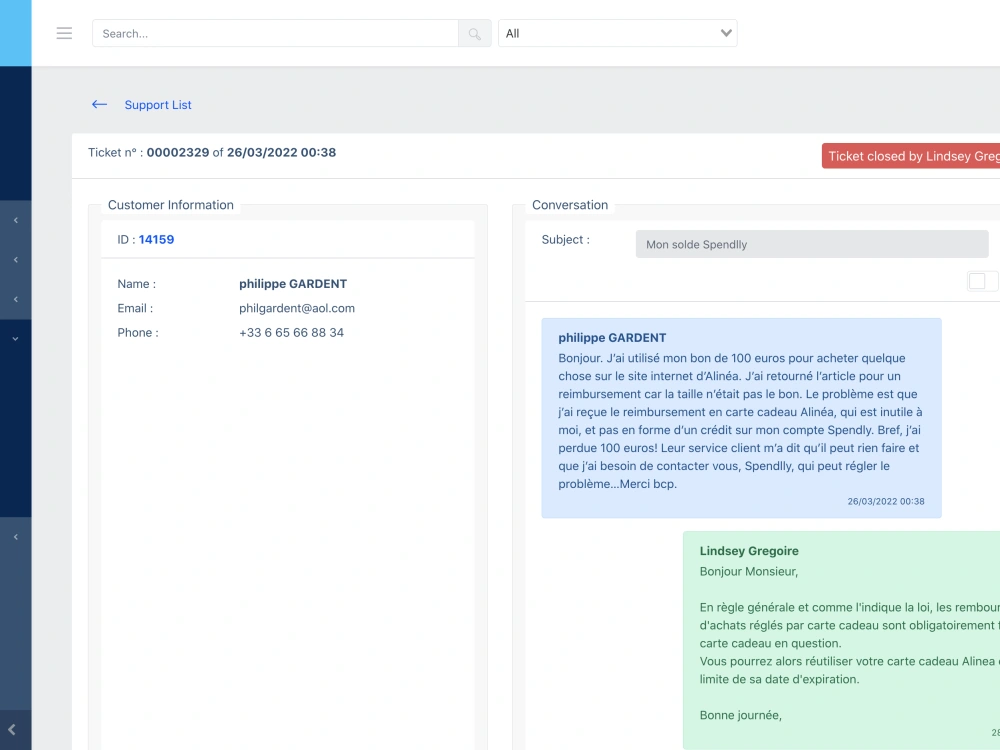
Task: Open customer ID 14159 link
Action: [156, 239]
